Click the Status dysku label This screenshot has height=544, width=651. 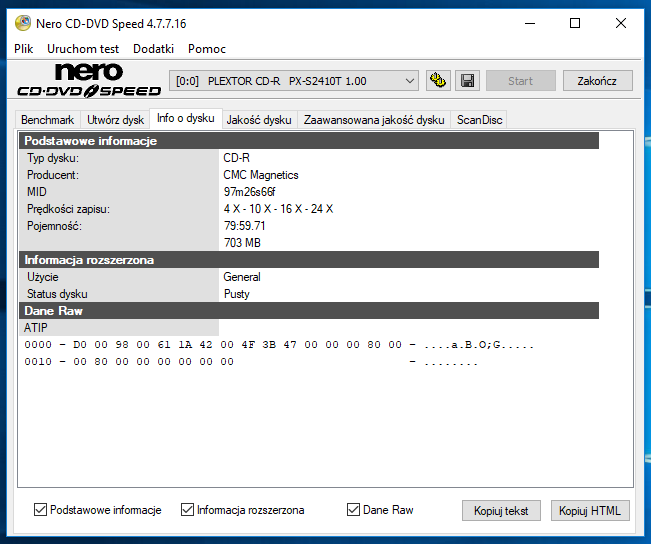tap(57, 294)
